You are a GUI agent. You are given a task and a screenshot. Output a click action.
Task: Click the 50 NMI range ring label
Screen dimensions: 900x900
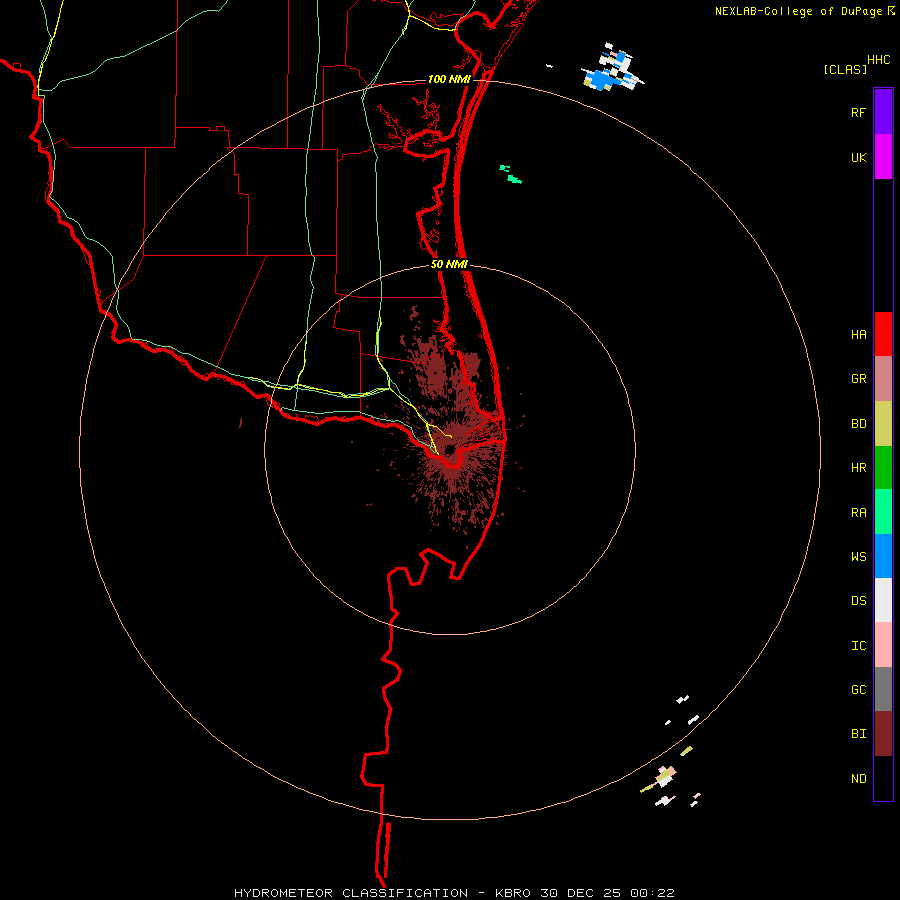click(x=449, y=264)
